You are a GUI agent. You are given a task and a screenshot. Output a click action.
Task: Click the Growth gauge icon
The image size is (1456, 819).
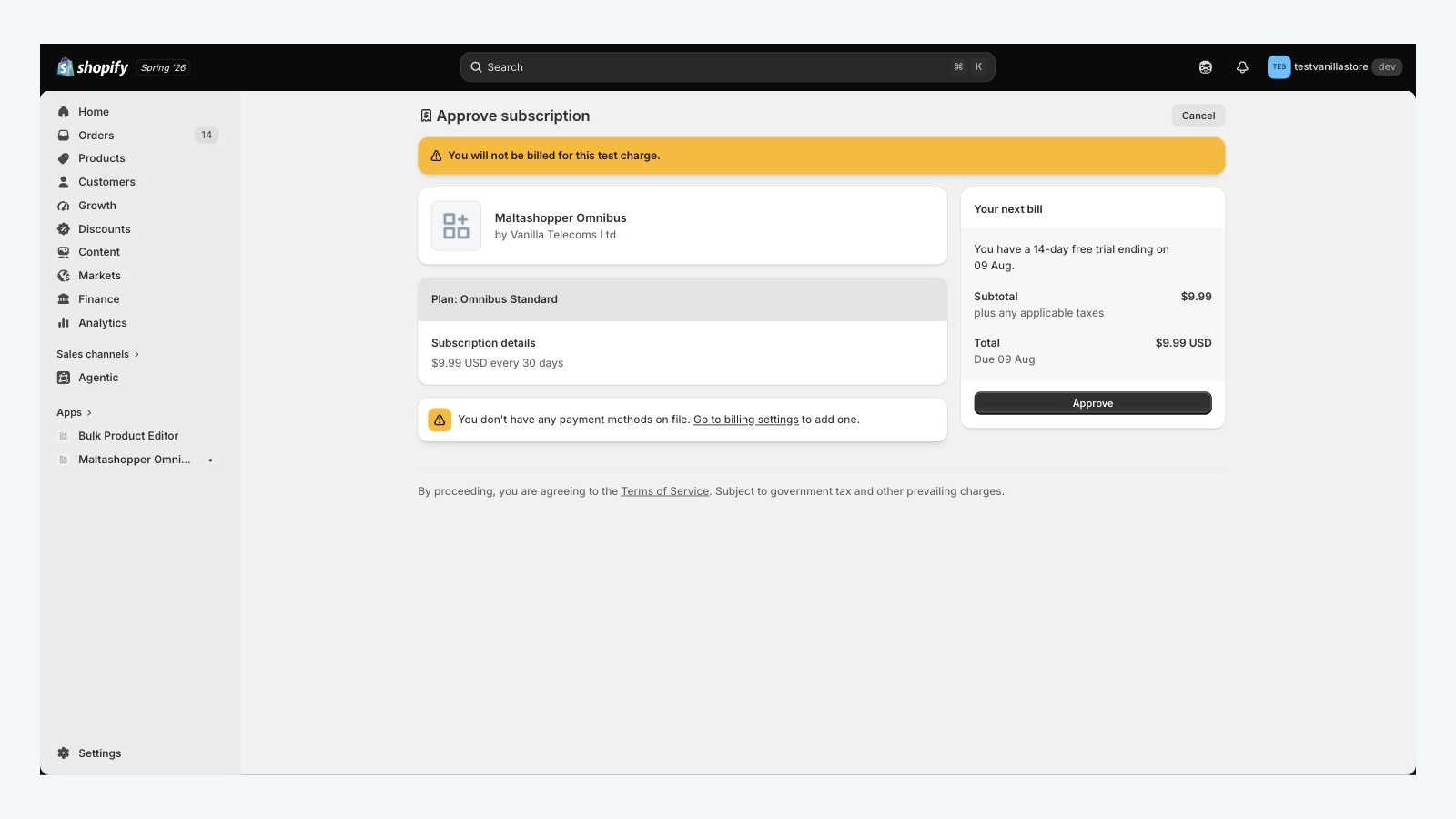pyautogui.click(x=64, y=206)
